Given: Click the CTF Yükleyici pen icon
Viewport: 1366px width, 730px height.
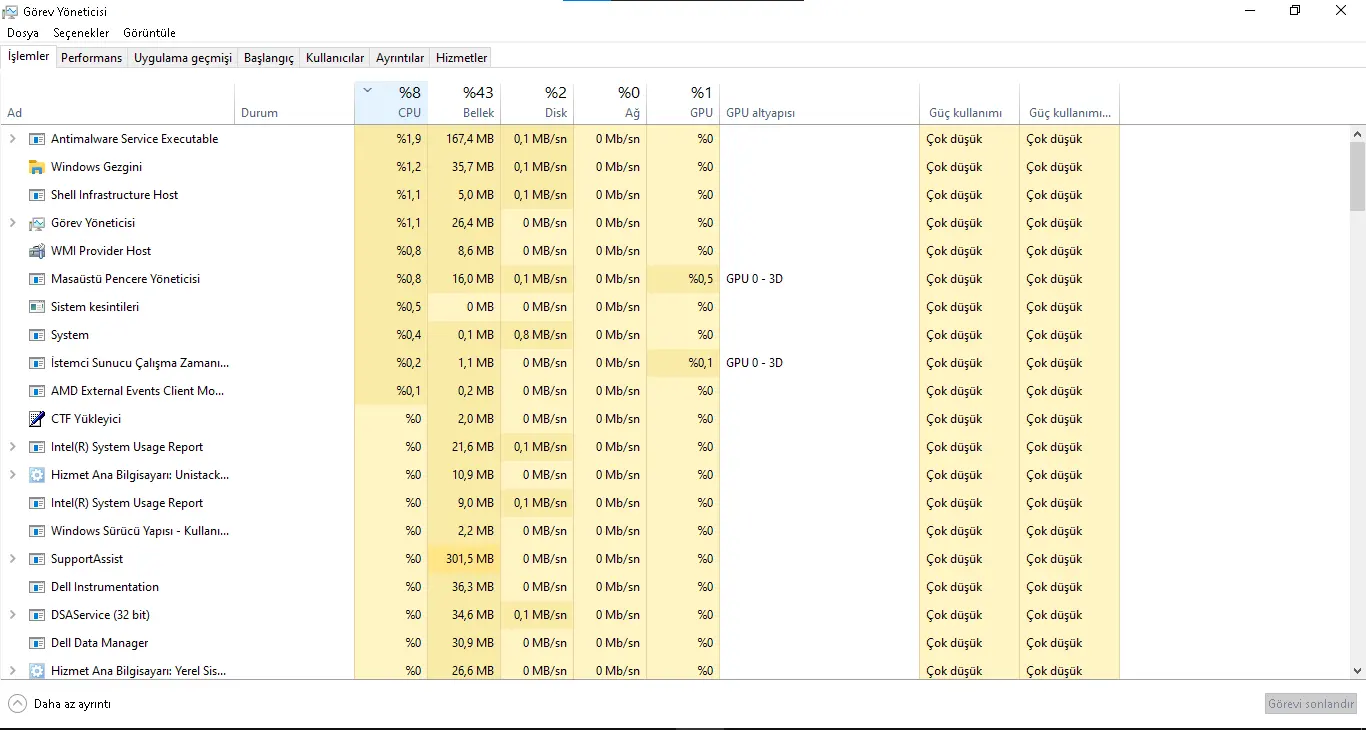Looking at the screenshot, I should tap(37, 419).
